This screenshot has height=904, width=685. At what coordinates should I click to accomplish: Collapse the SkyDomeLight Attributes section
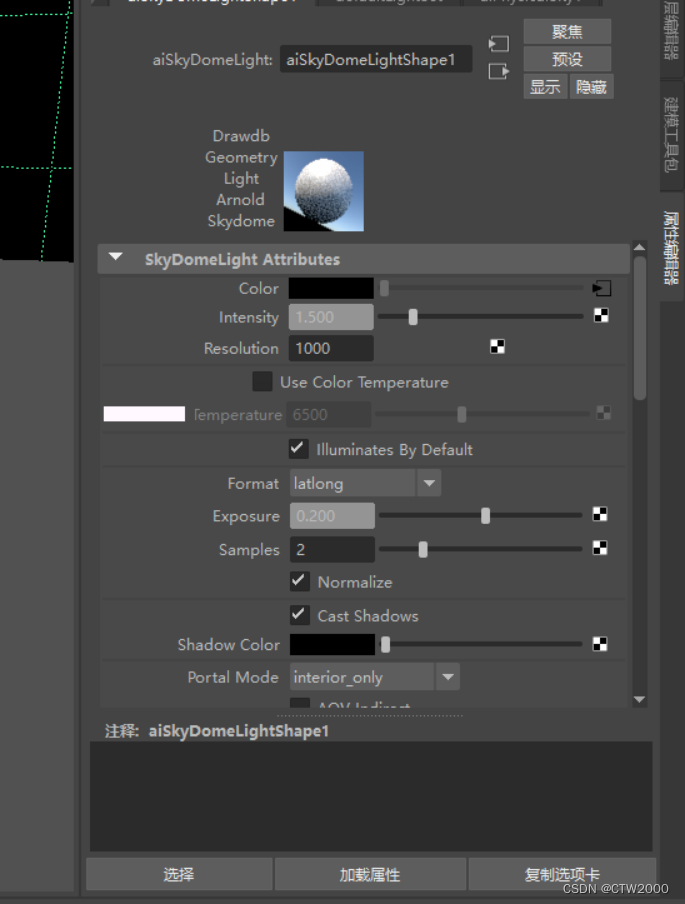pos(116,257)
